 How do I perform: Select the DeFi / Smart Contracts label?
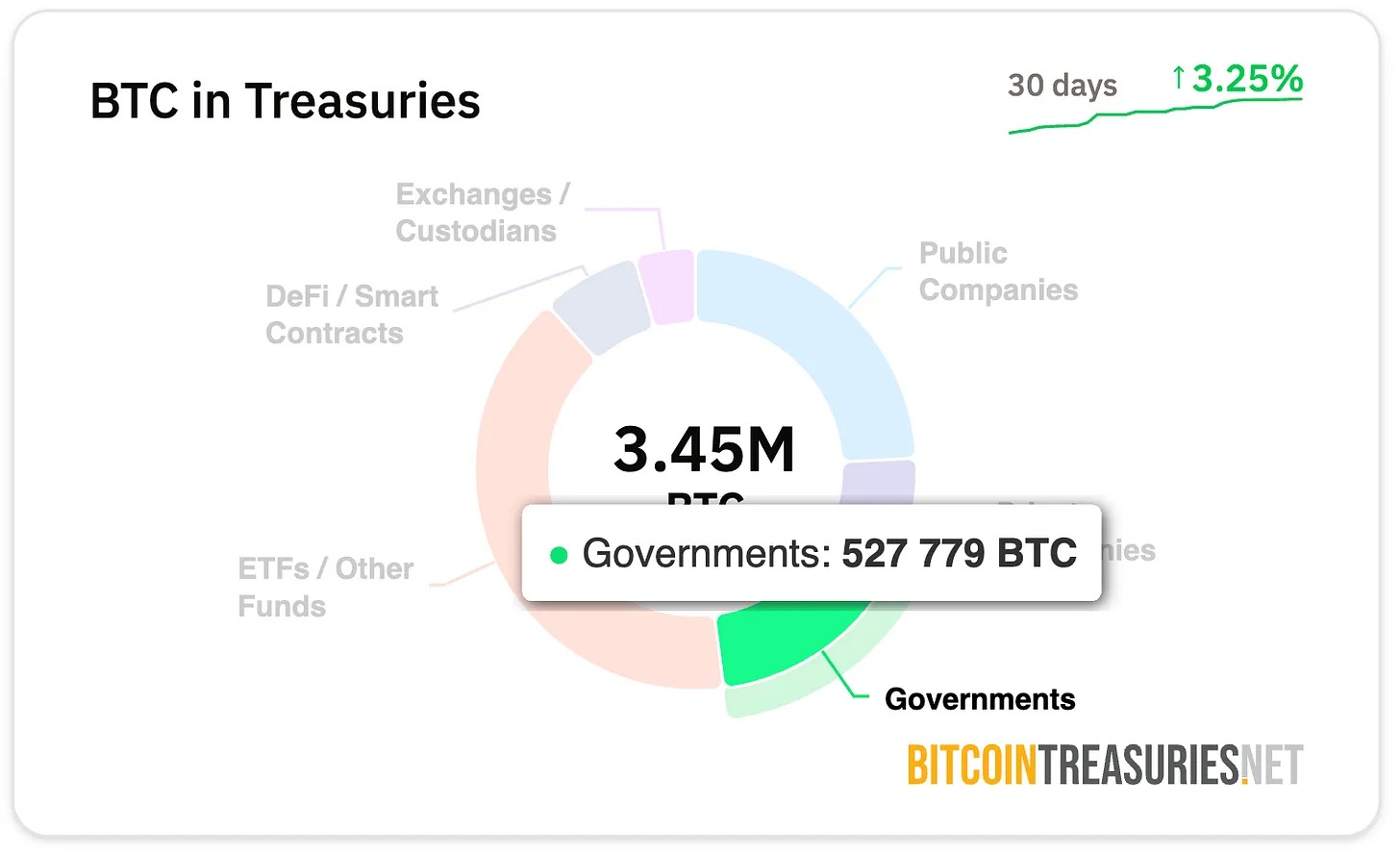351,314
